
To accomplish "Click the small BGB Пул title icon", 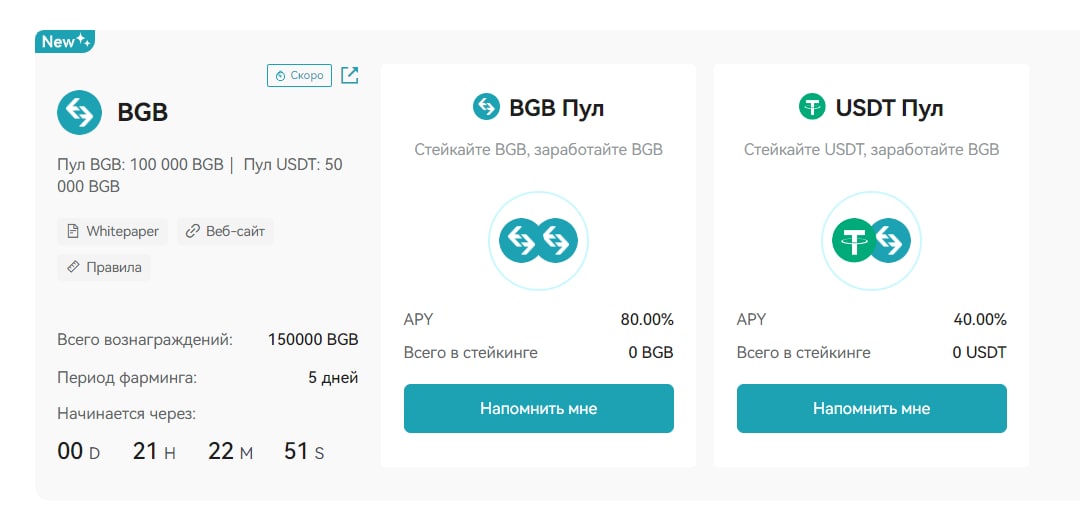I will click(486, 107).
